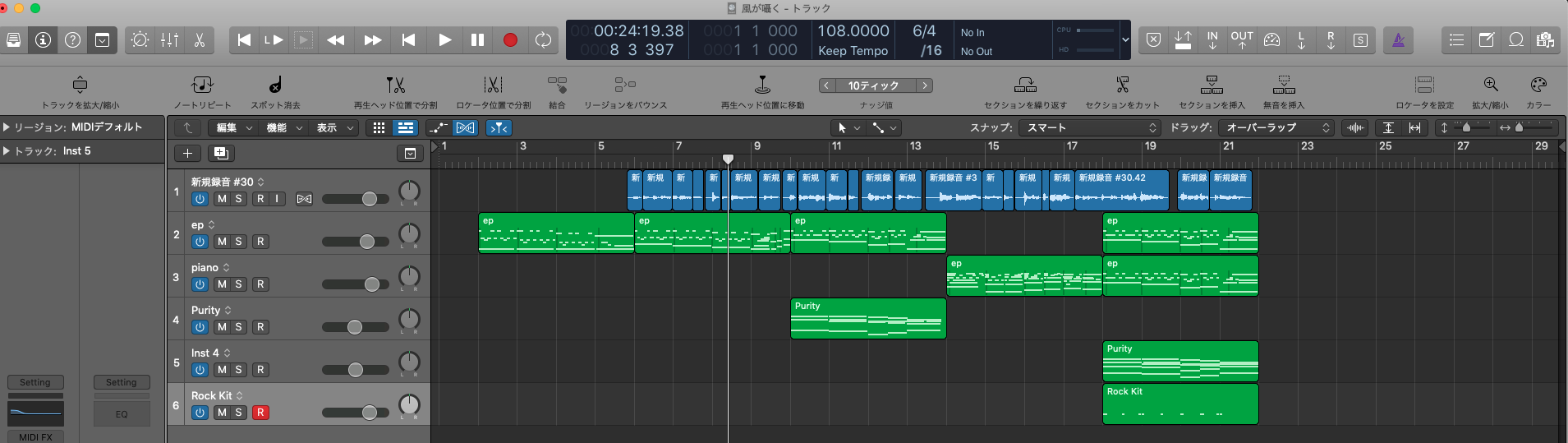Toggle power on the ep track

pos(200,242)
